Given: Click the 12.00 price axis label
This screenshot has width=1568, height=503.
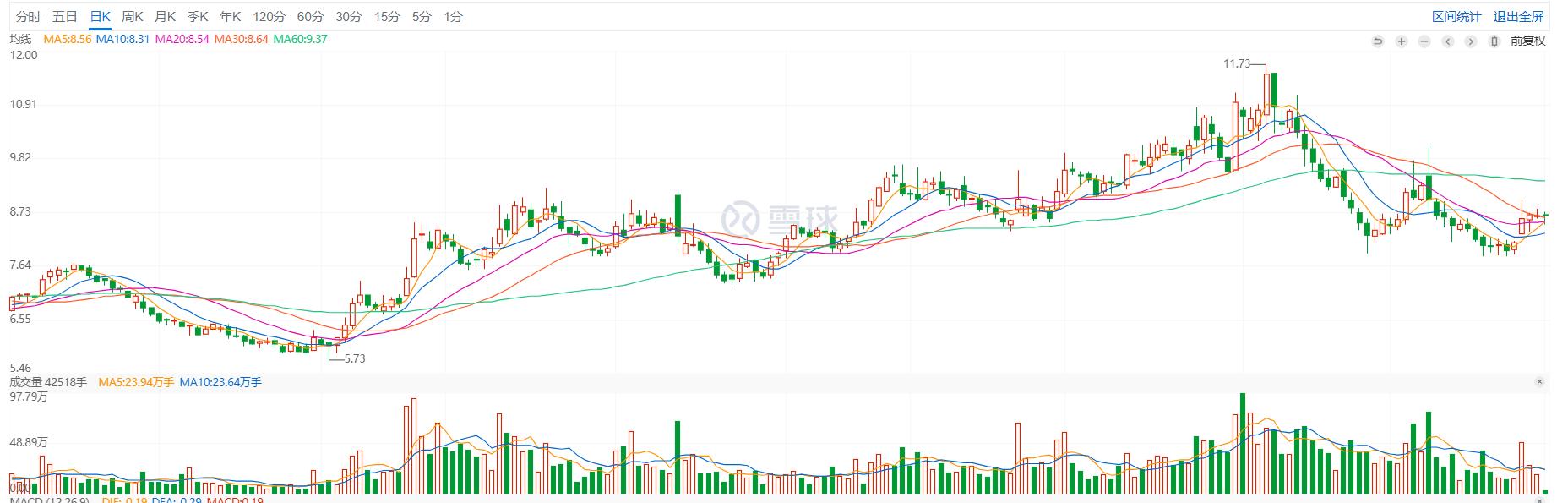Looking at the screenshot, I should (24, 55).
